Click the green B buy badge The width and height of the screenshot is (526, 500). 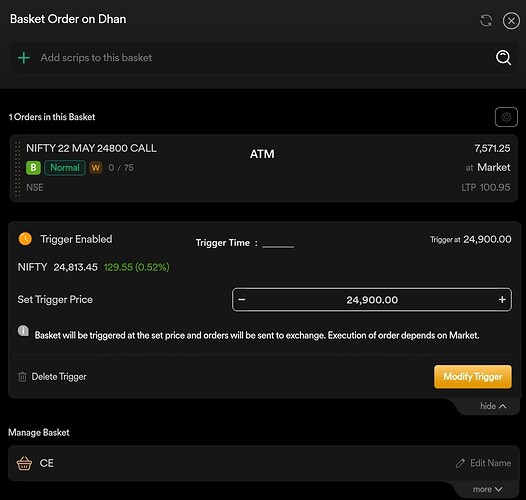point(33,167)
